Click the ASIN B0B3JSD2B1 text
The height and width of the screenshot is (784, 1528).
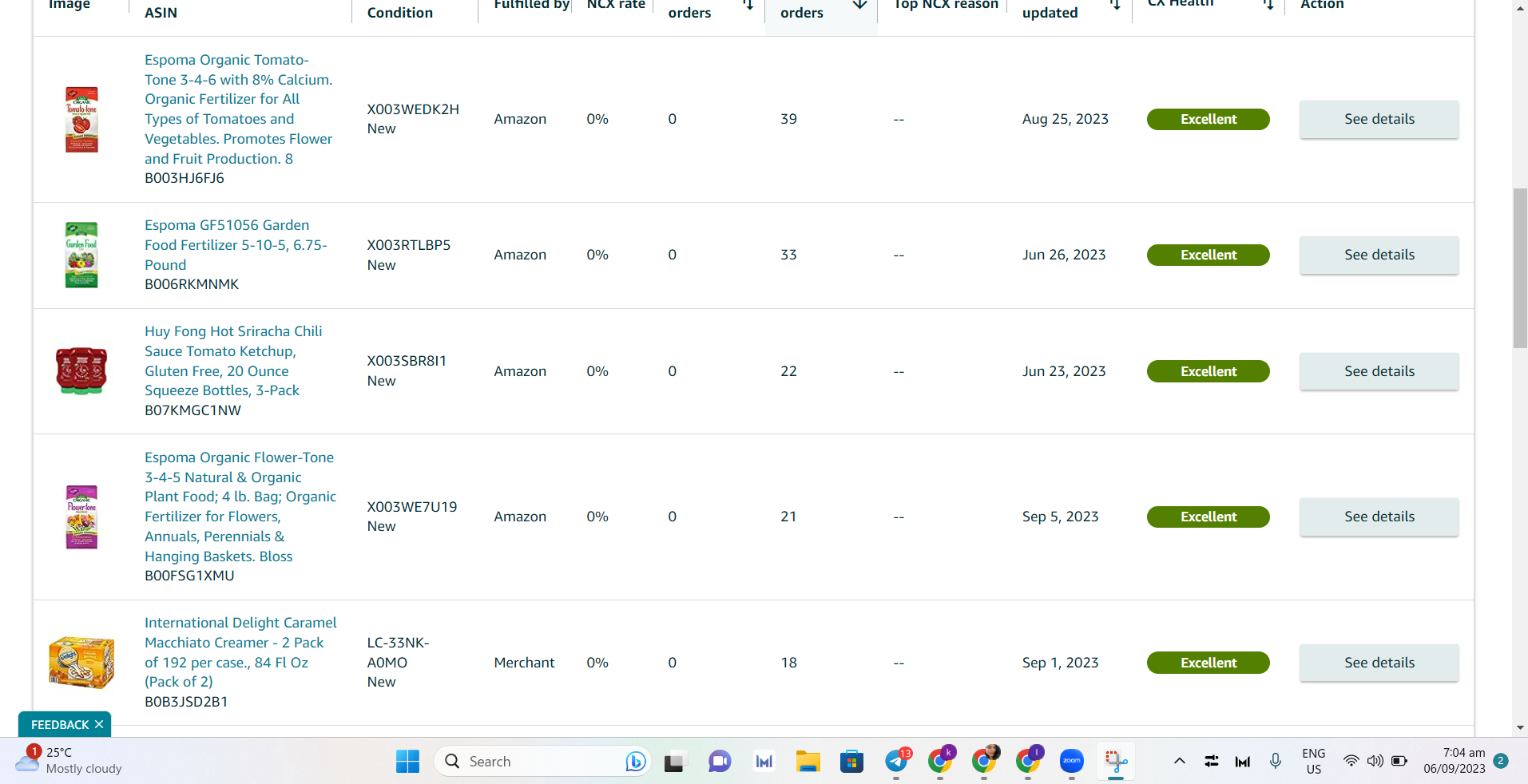tap(186, 702)
